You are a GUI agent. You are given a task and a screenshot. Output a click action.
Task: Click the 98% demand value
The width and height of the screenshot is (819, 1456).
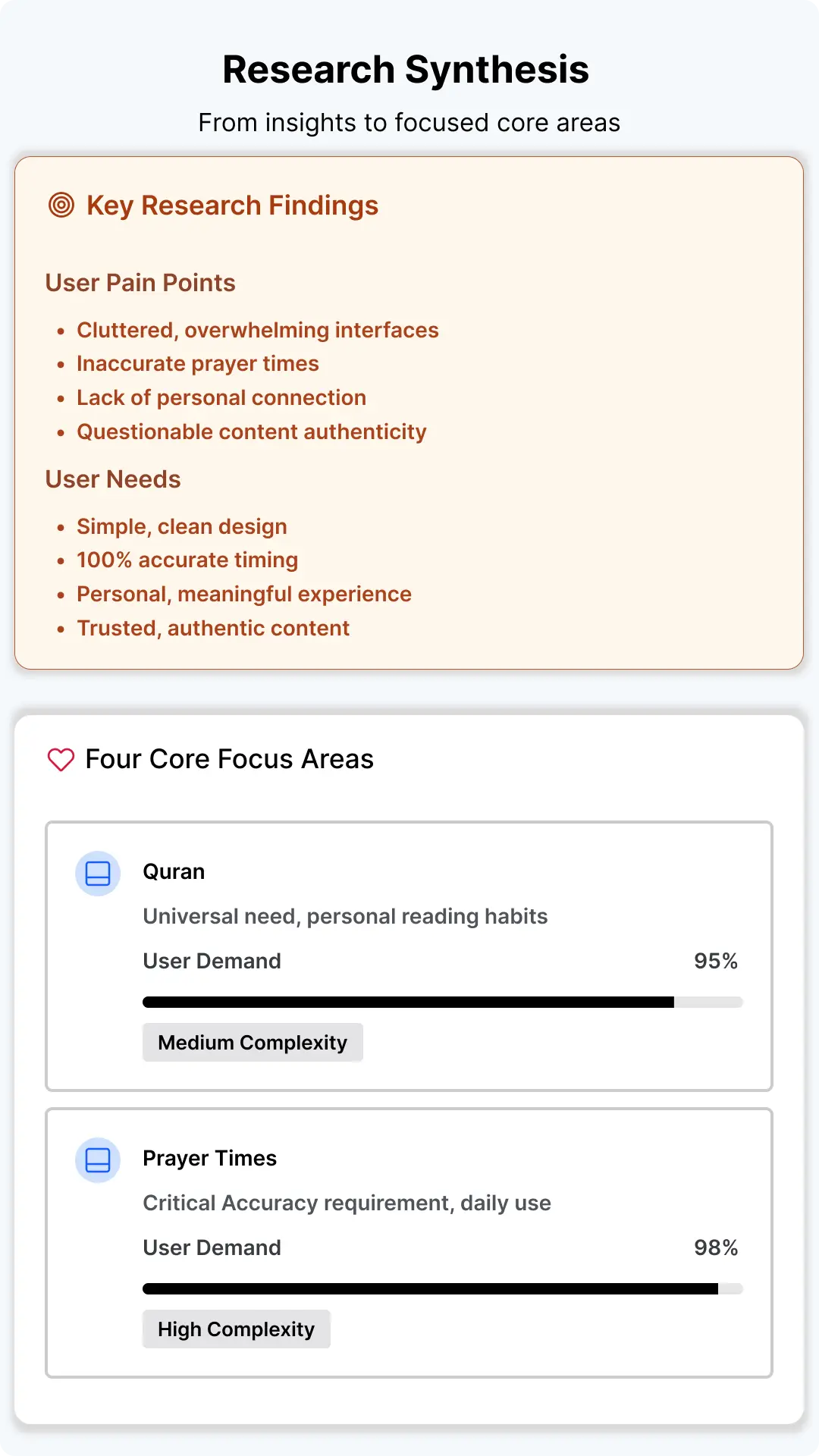[716, 1248]
